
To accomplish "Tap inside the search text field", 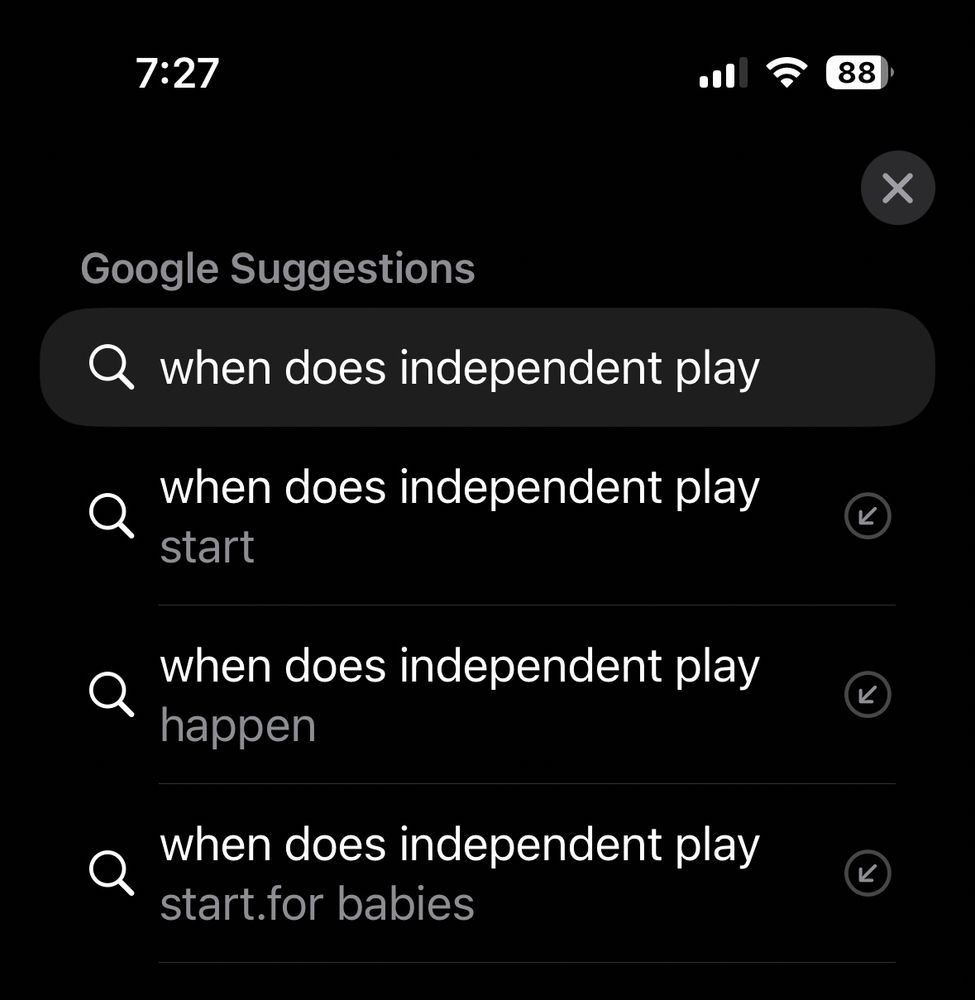I will [x=488, y=367].
